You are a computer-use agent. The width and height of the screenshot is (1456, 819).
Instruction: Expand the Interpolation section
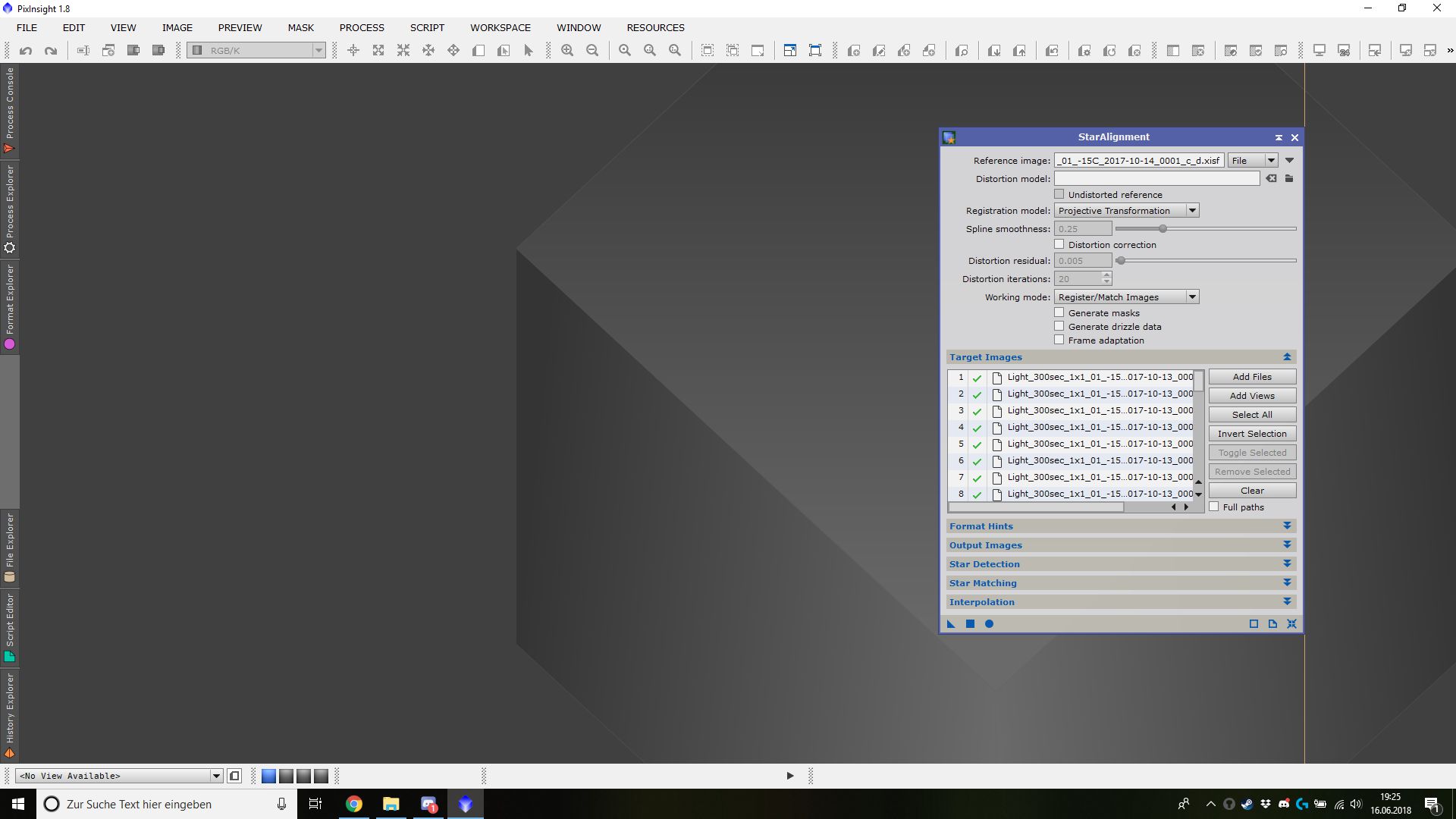(x=1287, y=602)
